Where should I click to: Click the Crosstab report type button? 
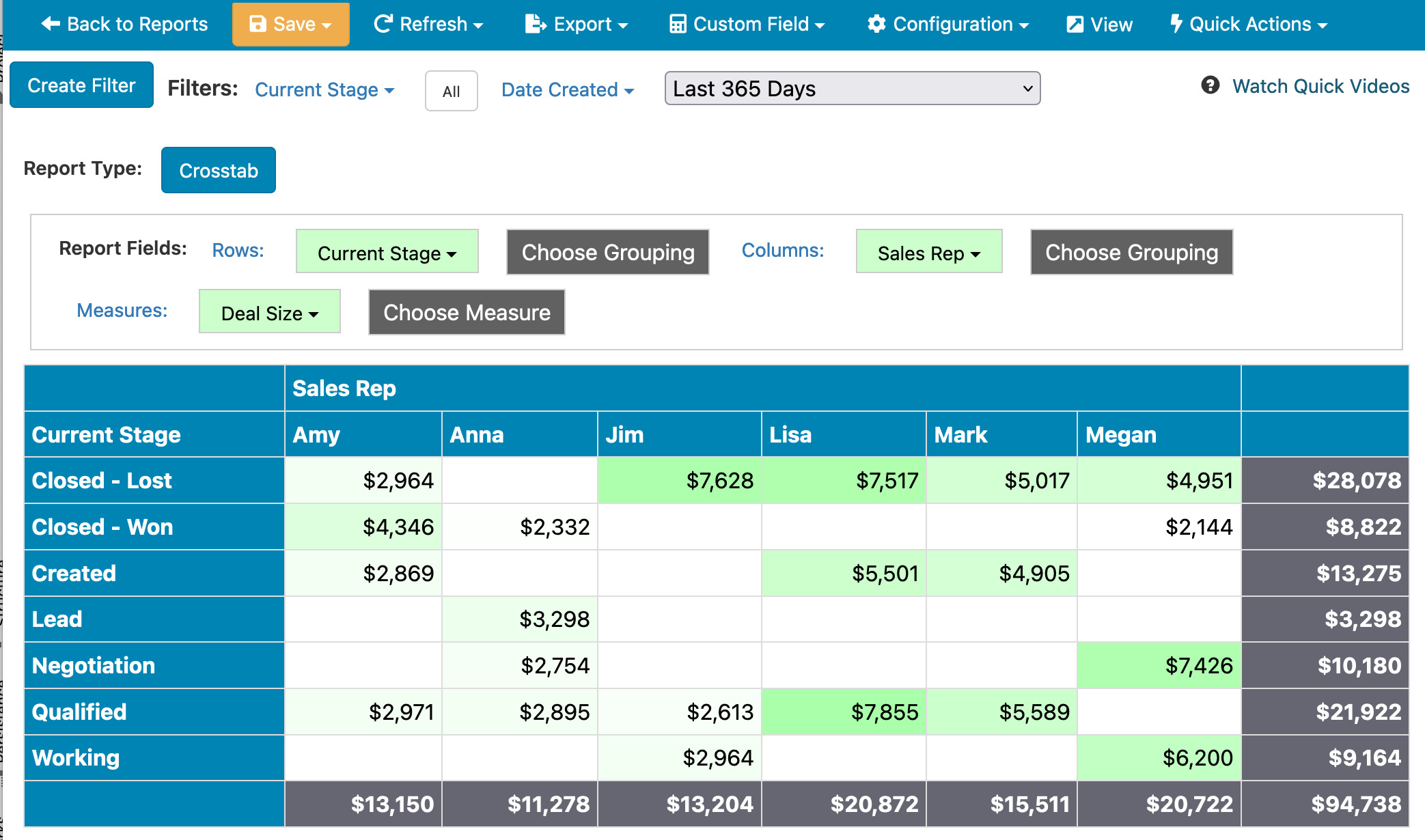pyautogui.click(x=219, y=170)
